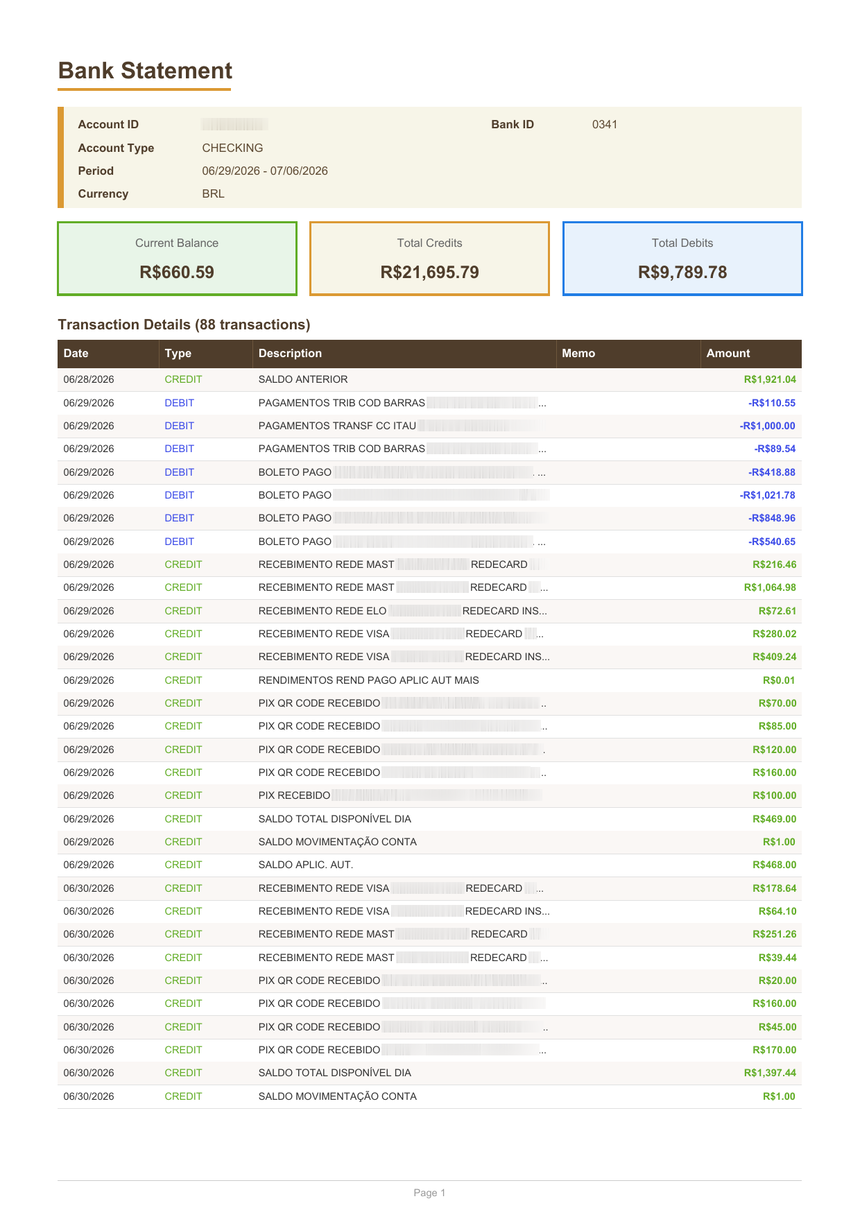Click the amount R$251.26
Screen dimensions: 860x1217
click(774, 934)
